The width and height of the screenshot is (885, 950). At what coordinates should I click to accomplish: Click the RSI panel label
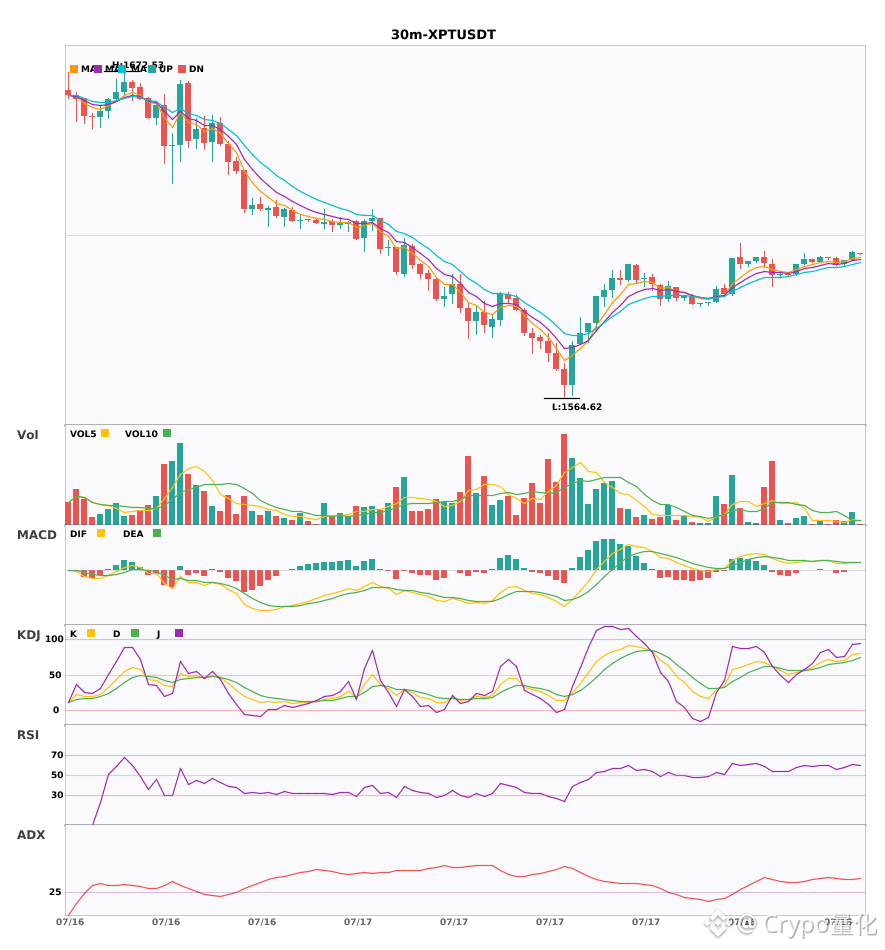pos(28,735)
